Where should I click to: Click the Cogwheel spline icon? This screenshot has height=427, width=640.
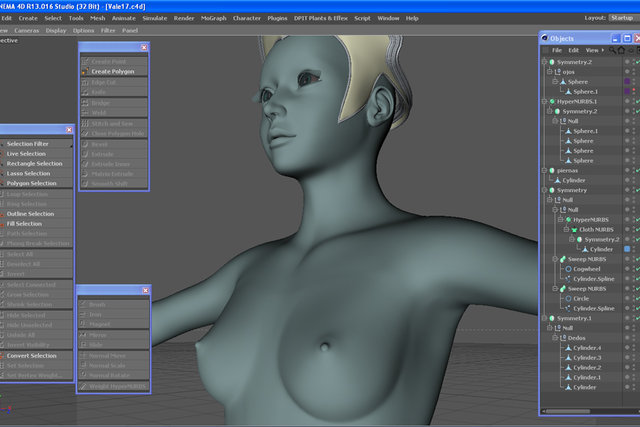[x=568, y=269]
